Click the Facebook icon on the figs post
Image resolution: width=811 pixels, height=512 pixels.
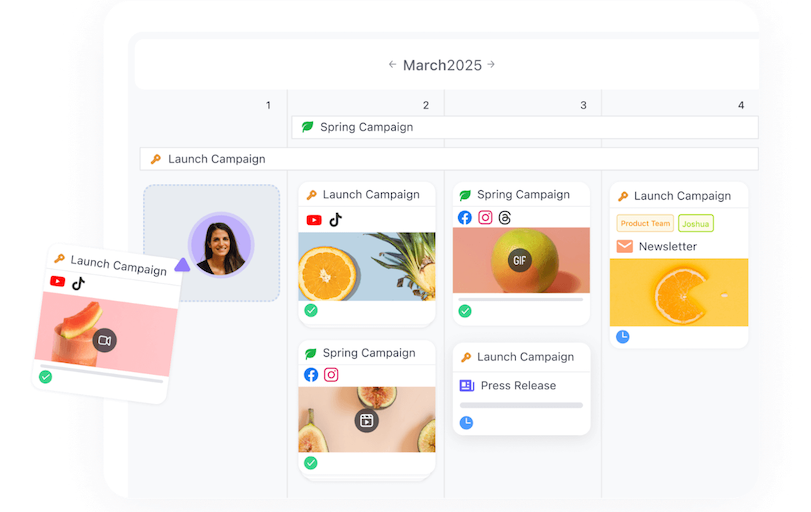click(x=311, y=375)
